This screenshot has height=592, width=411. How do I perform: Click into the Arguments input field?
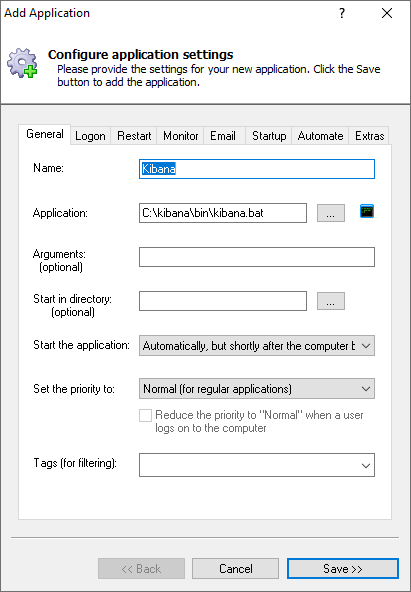[x=257, y=257]
